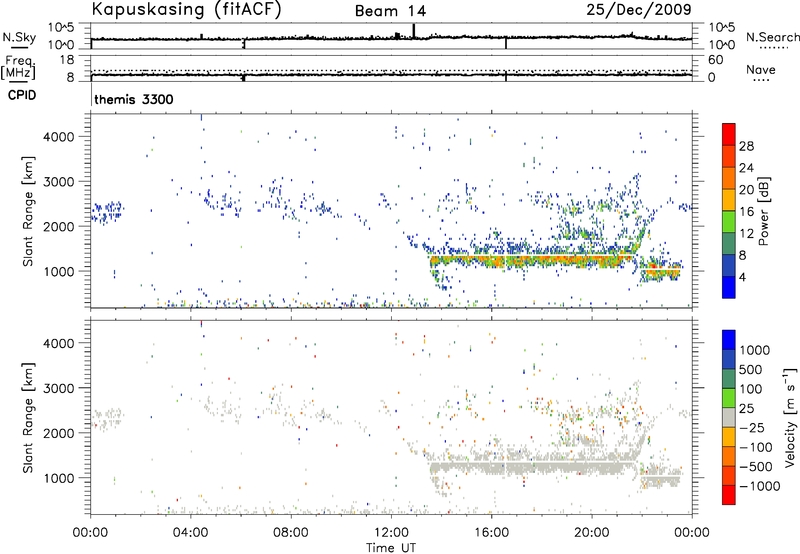800x554 pixels.
Task: Click the CPID label
Action: (22, 95)
